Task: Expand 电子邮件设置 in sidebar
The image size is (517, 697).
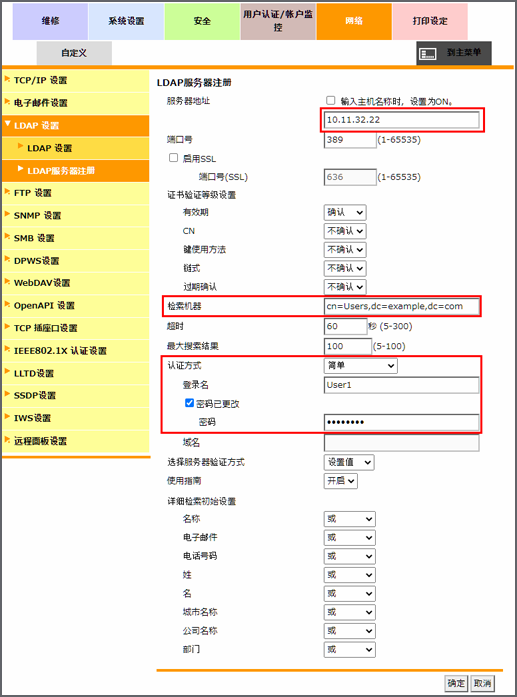Action: (x=76, y=103)
